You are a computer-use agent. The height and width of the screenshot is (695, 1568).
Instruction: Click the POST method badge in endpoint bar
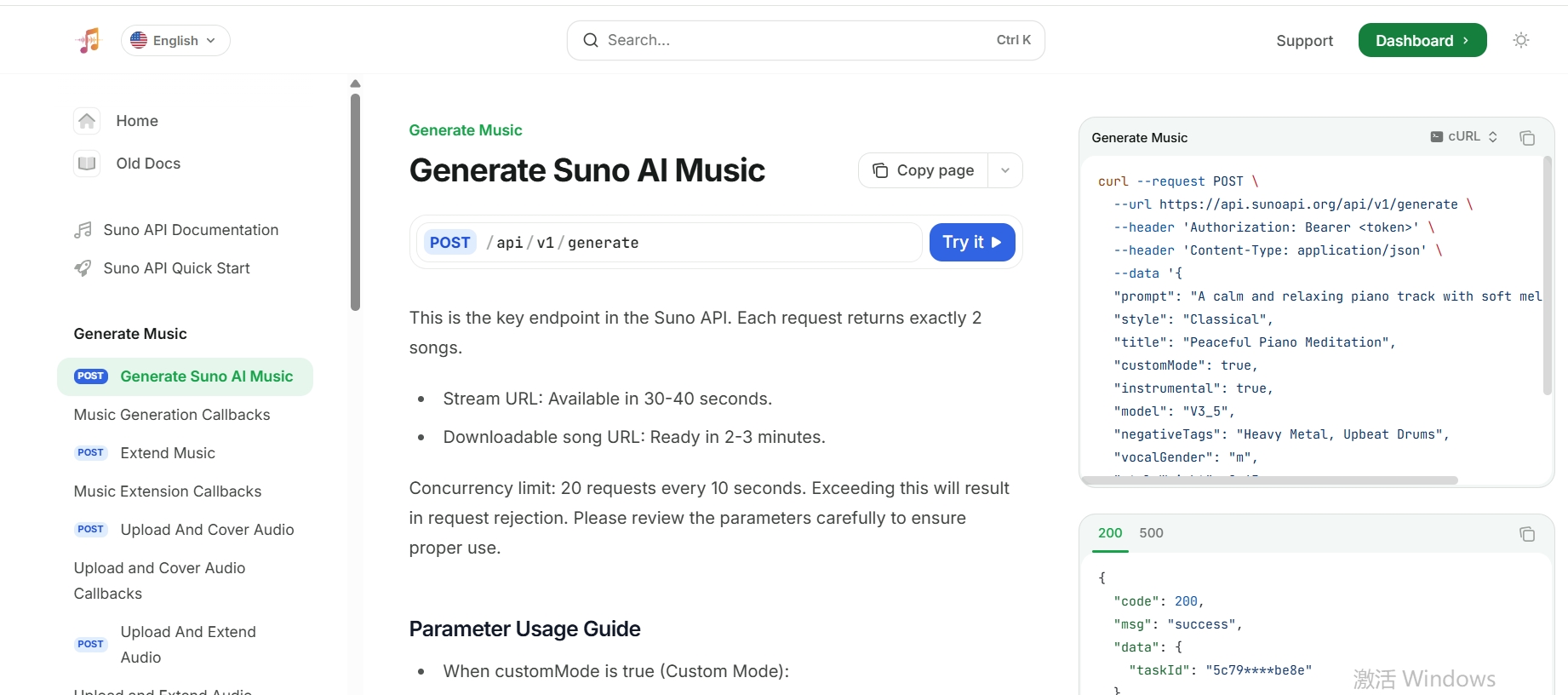tap(449, 243)
